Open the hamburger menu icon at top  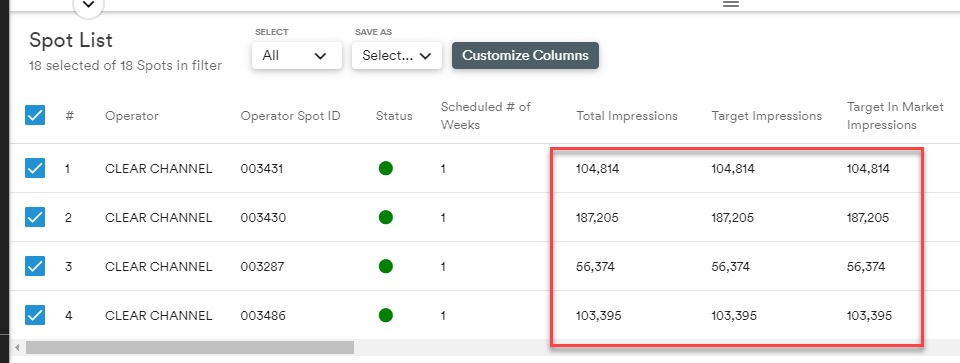[x=731, y=4]
